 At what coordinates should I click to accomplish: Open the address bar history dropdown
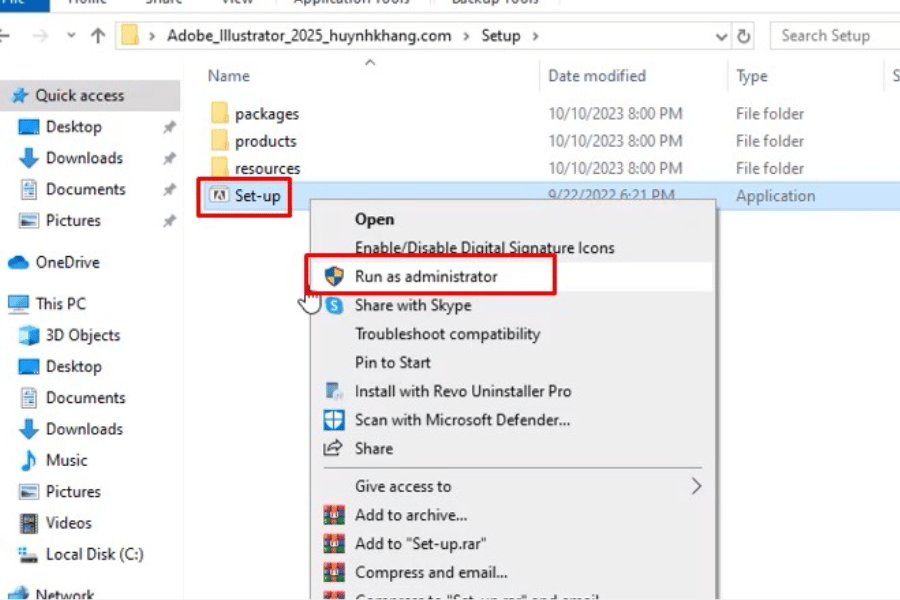pos(721,36)
